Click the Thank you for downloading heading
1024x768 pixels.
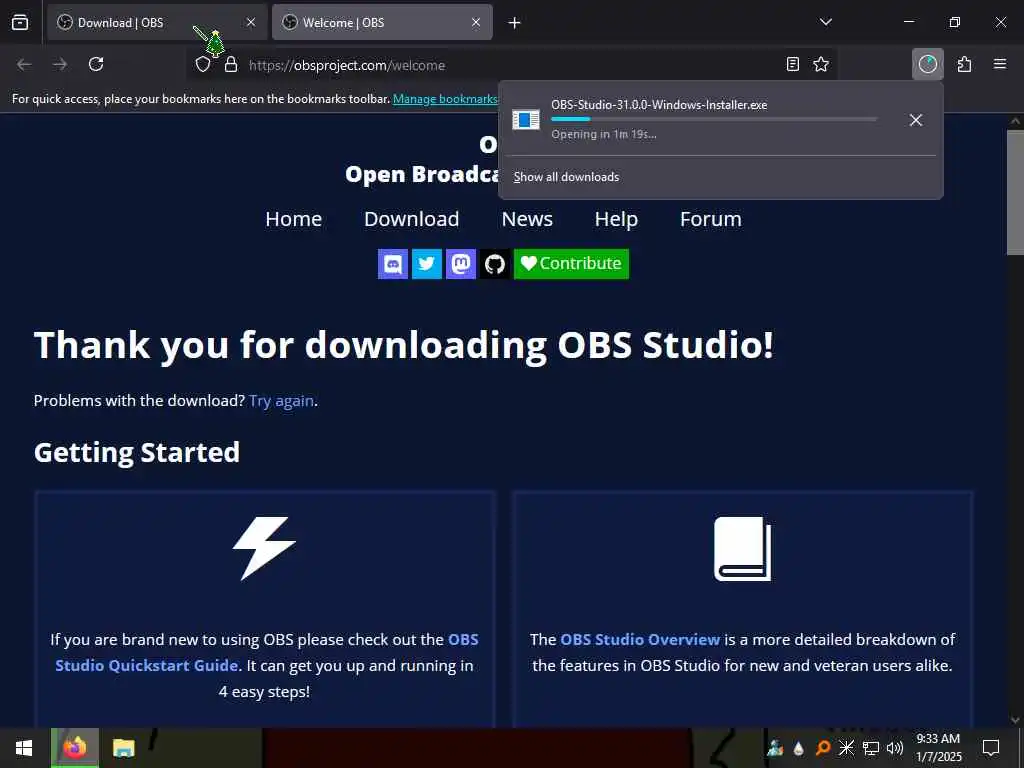(x=404, y=345)
